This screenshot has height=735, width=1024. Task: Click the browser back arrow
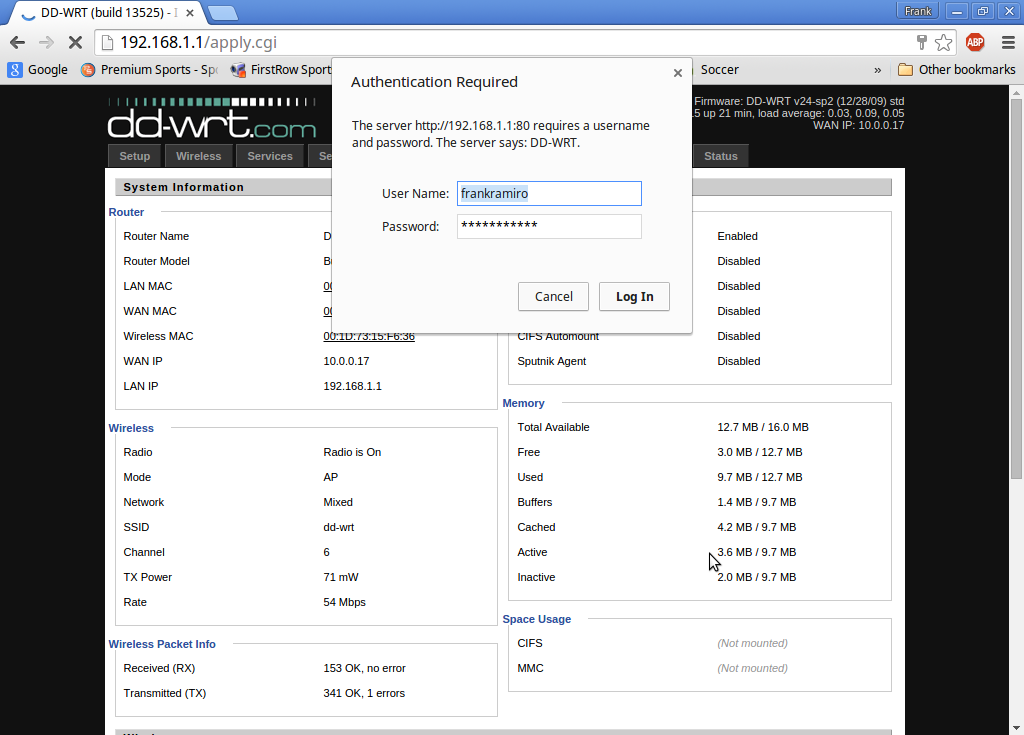(x=18, y=42)
